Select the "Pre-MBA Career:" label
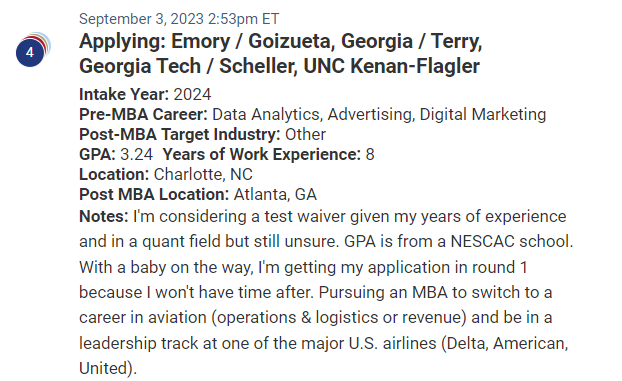This screenshot has width=622, height=381. tap(143, 114)
